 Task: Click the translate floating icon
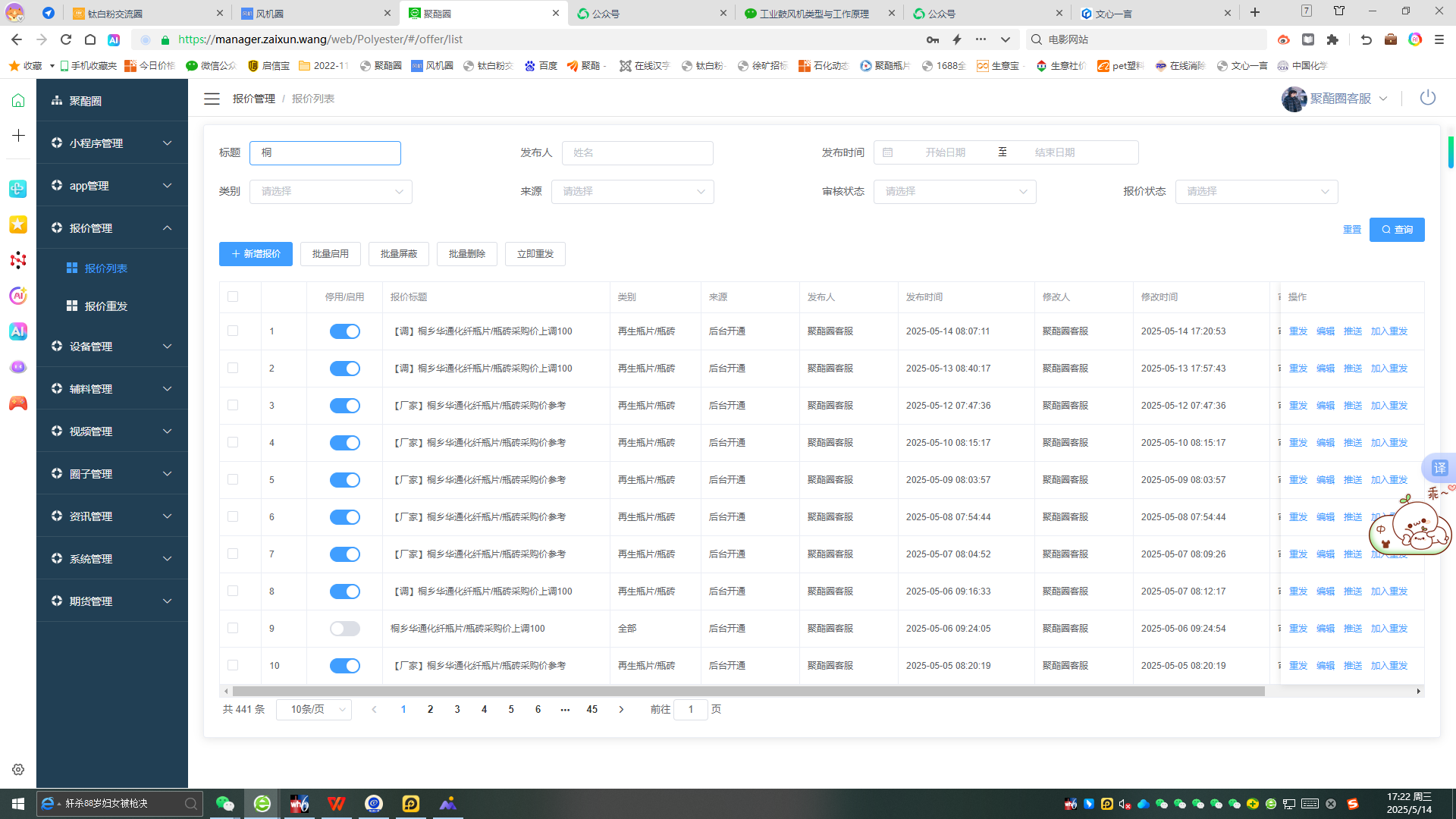coord(1439,468)
